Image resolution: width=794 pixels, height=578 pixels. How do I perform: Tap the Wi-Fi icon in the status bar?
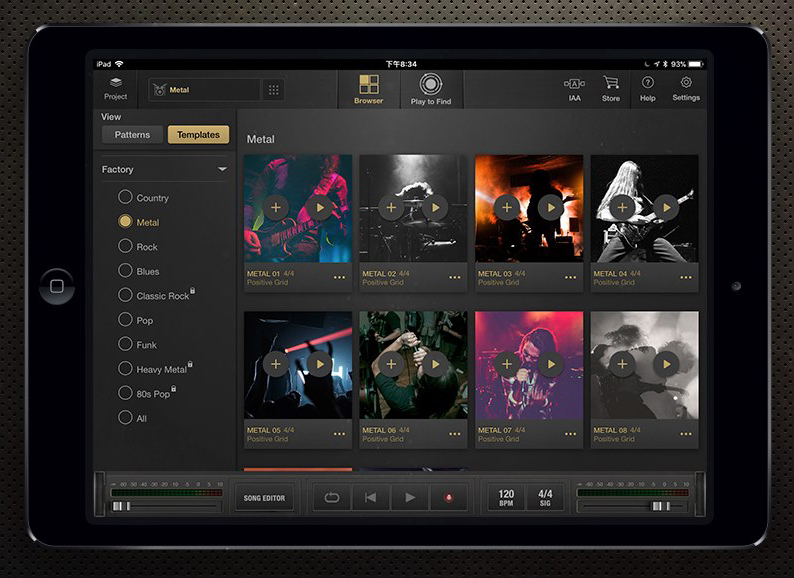[x=119, y=64]
